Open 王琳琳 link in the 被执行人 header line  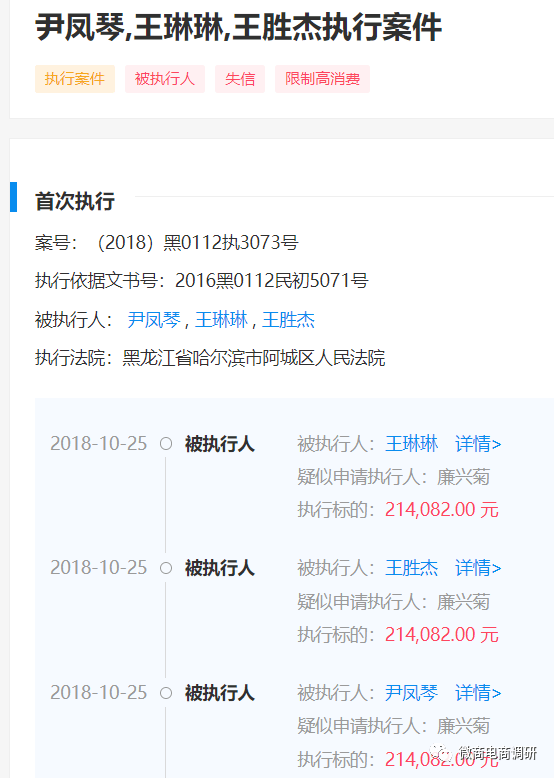[x=221, y=320]
